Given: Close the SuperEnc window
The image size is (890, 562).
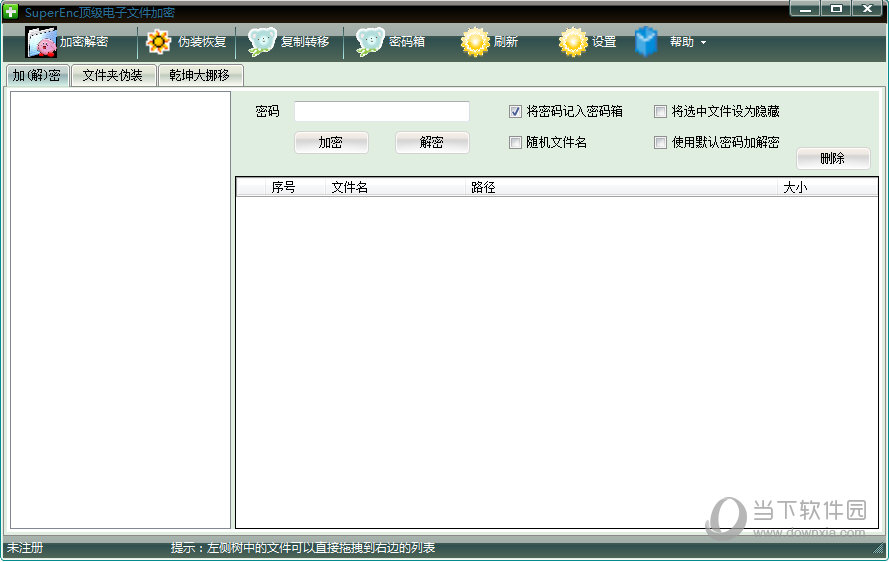Looking at the screenshot, I should (867, 9).
